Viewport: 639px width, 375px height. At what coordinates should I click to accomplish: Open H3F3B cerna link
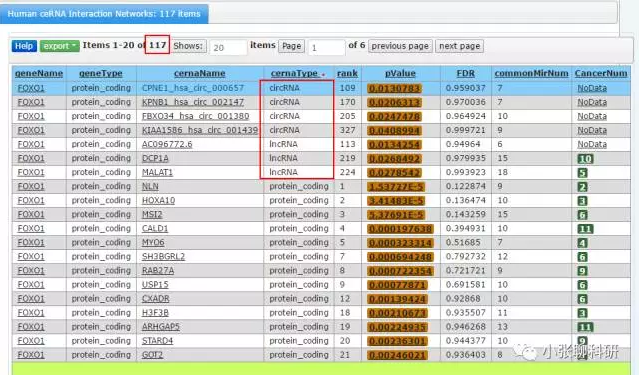pyautogui.click(x=155, y=313)
